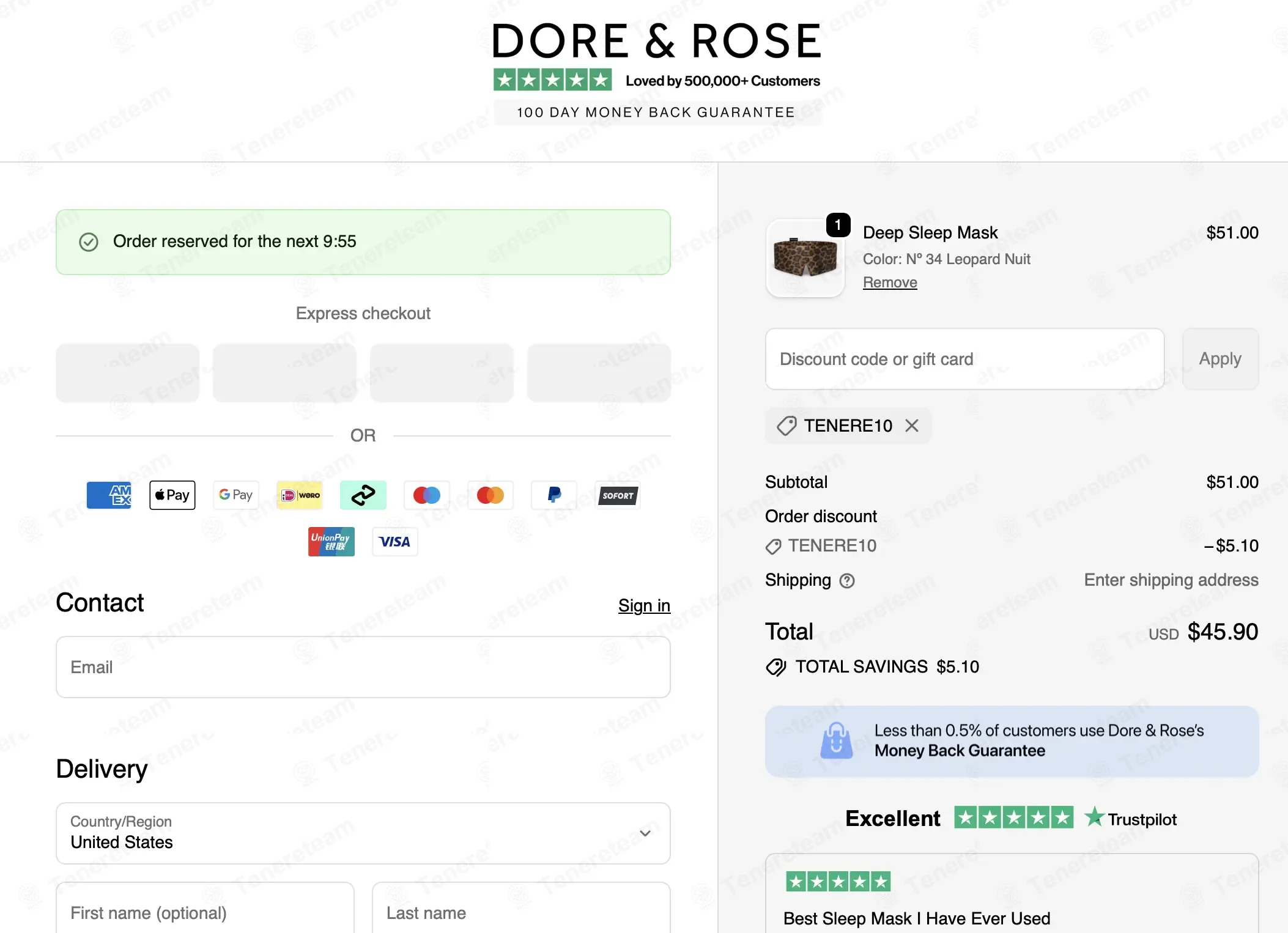Click the review card five-star rating
This screenshot has width=1288, height=933.
coord(838,882)
